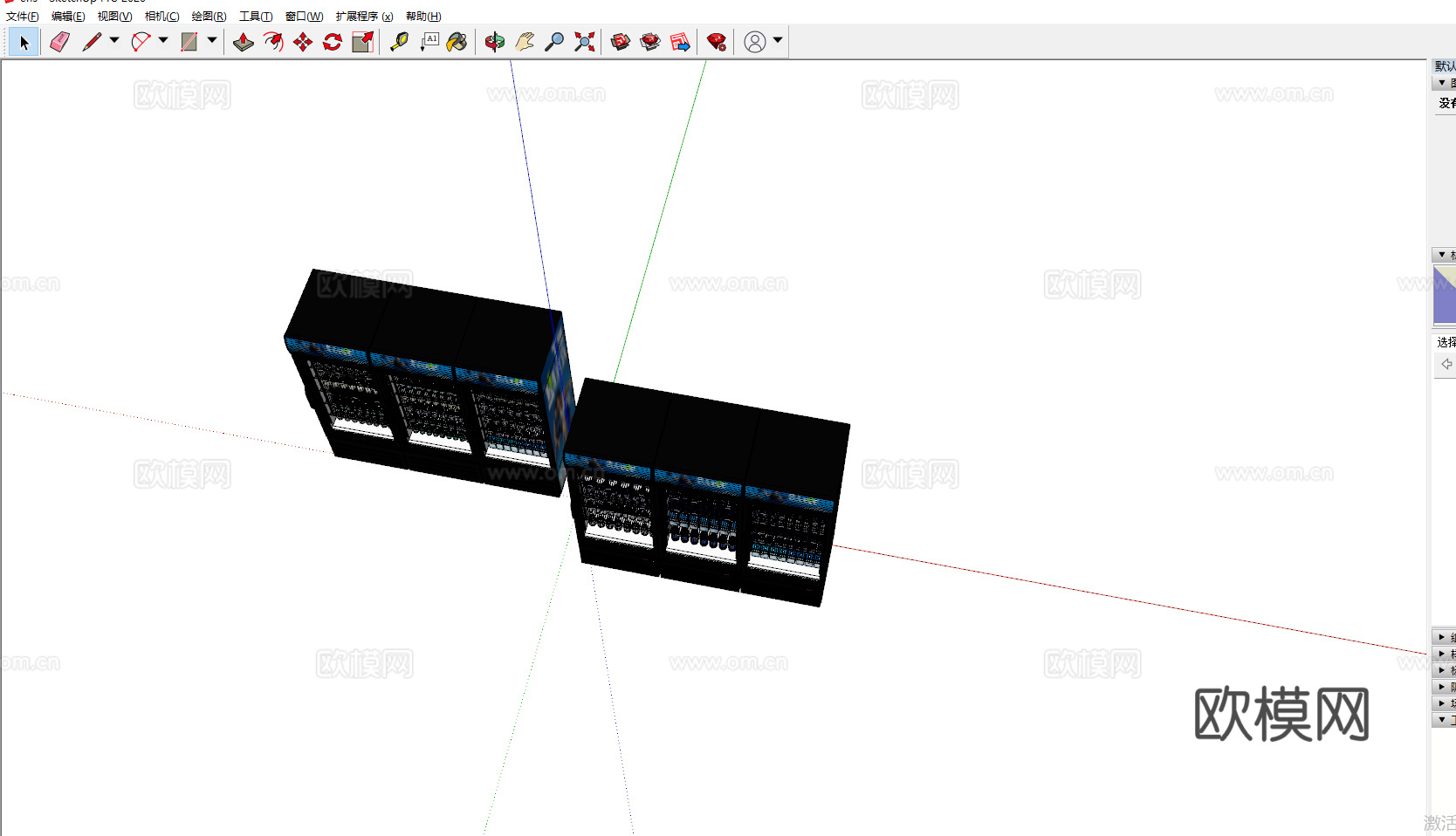
Task: Select the right beverage cooler model
Action: 705,492
